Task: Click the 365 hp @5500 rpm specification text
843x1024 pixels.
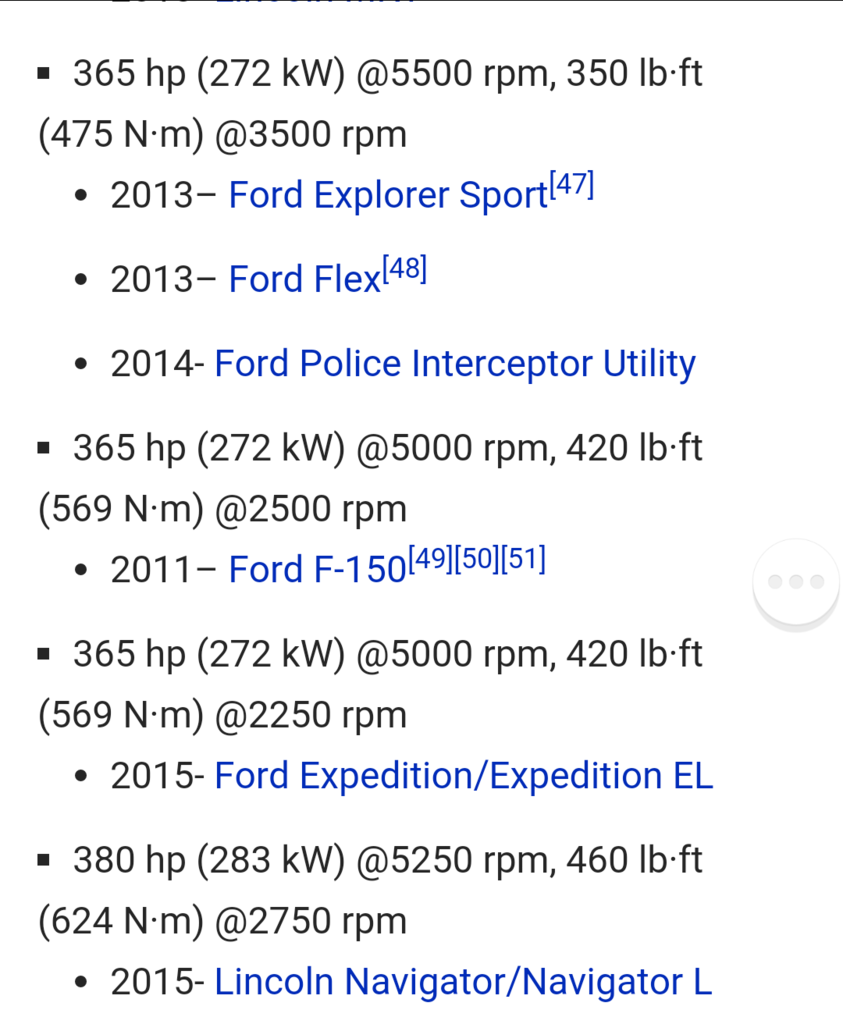Action: pos(370,103)
